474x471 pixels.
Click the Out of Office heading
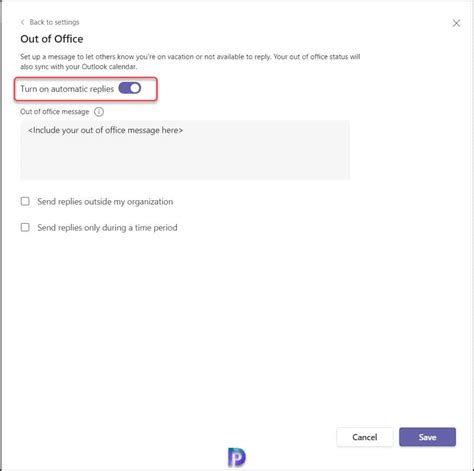tap(52, 39)
